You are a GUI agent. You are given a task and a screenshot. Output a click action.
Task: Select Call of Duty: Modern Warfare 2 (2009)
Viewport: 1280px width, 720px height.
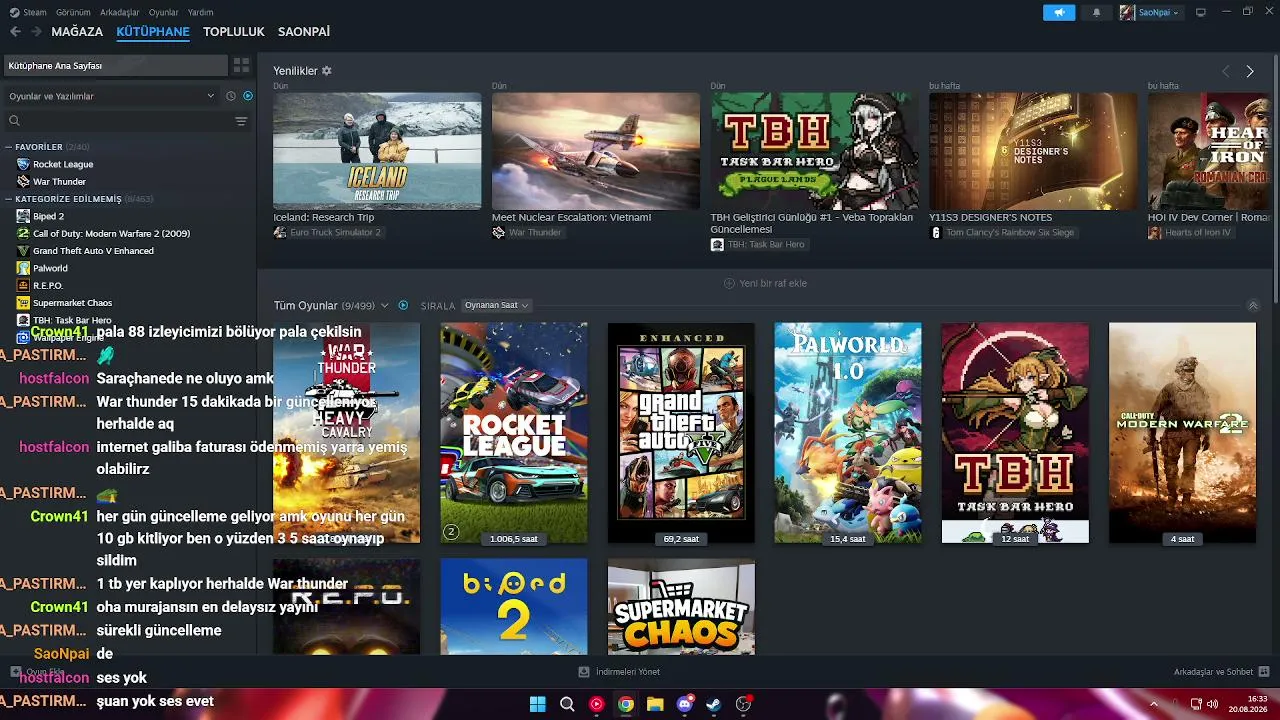[x=111, y=234]
